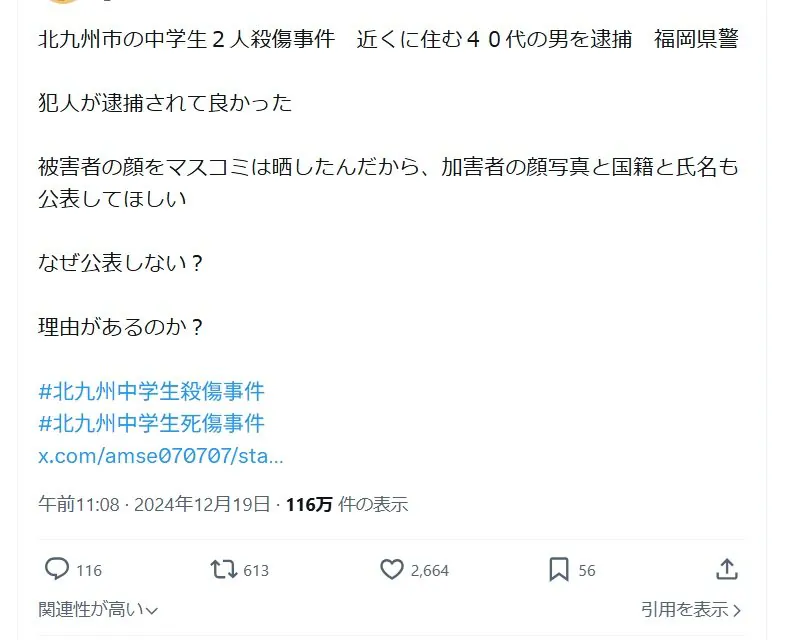This screenshot has width=798, height=640.
Task: Click the reply count 116
Action: [x=89, y=570]
